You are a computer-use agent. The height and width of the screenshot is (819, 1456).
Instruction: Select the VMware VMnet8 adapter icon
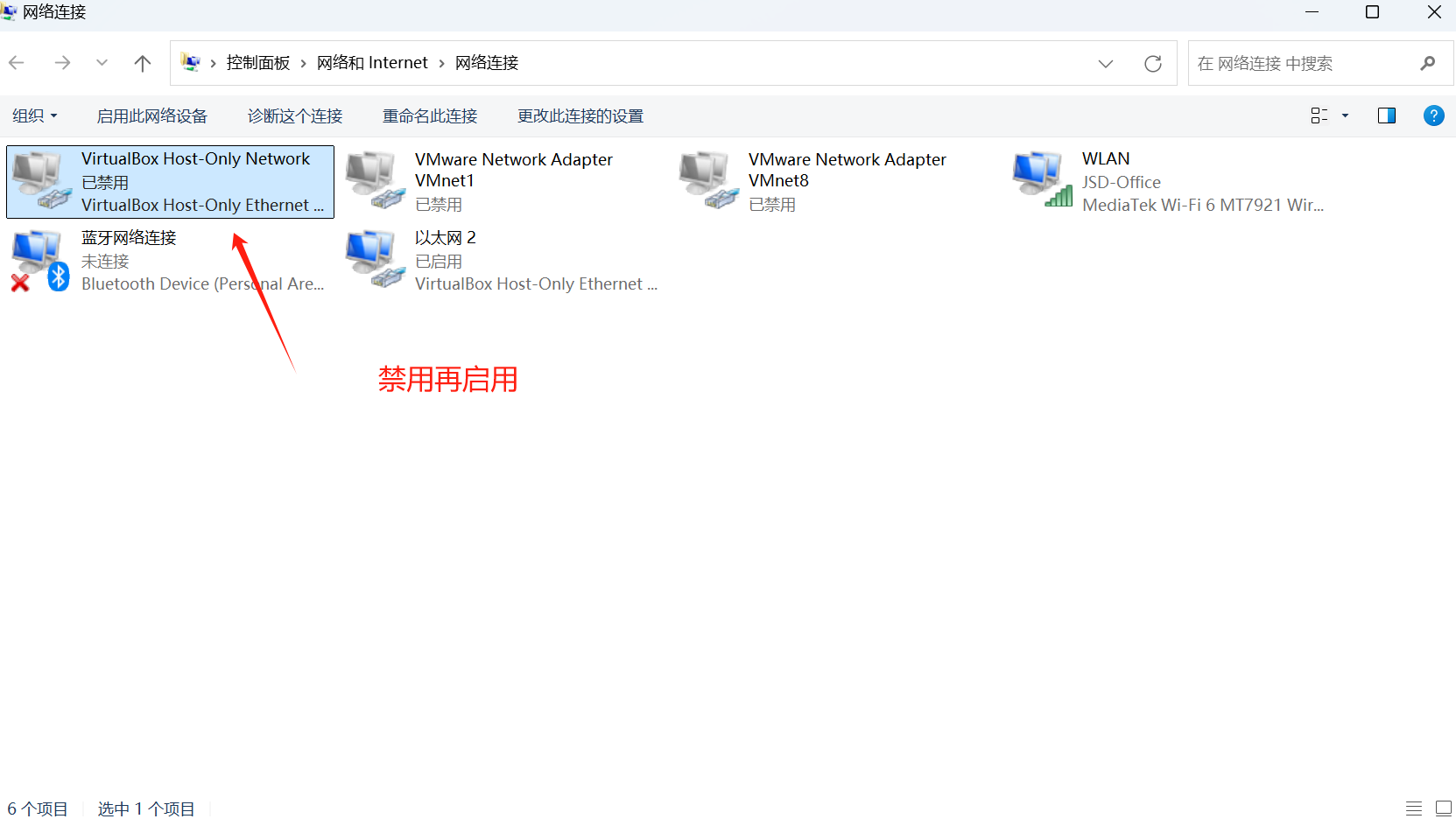tap(708, 180)
